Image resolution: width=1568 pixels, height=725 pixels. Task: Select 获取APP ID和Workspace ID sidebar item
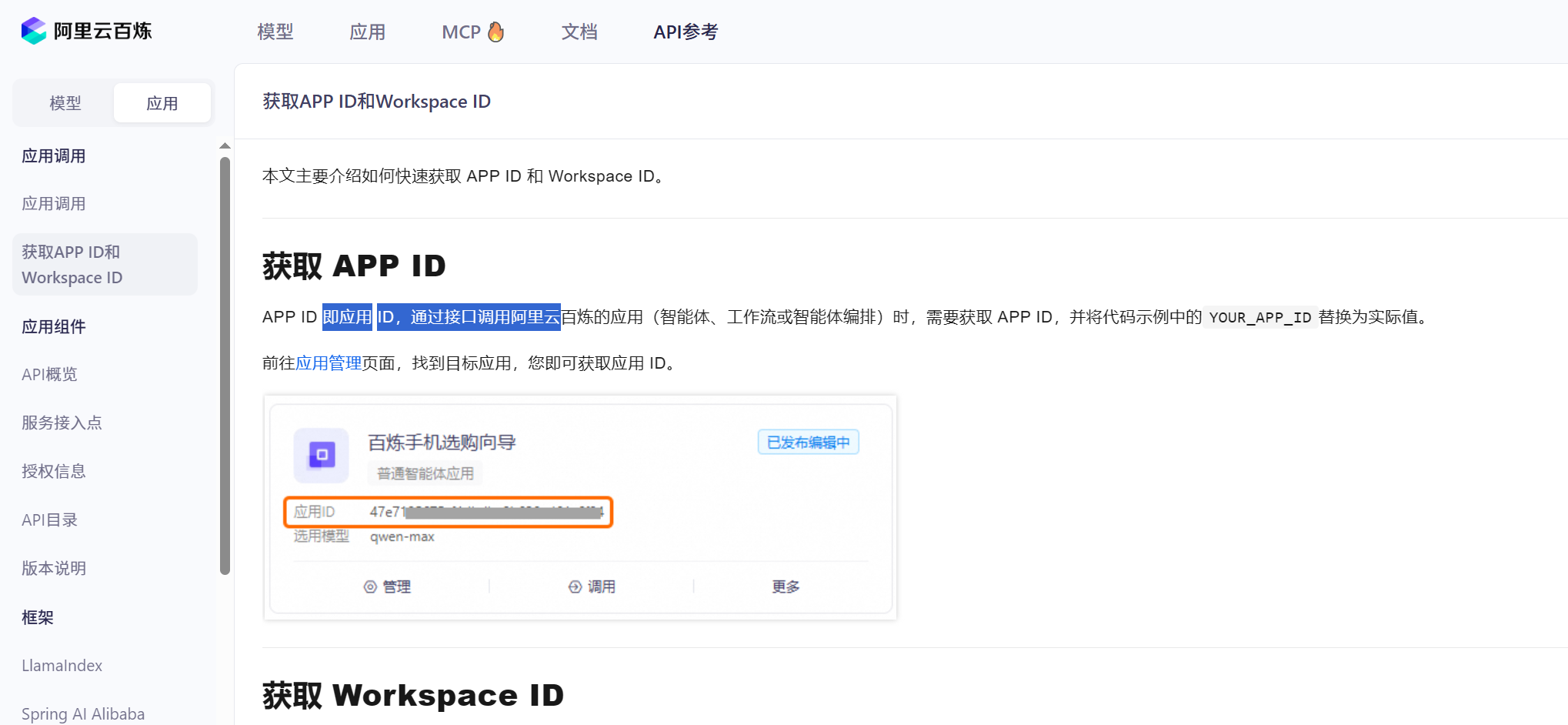[105, 265]
